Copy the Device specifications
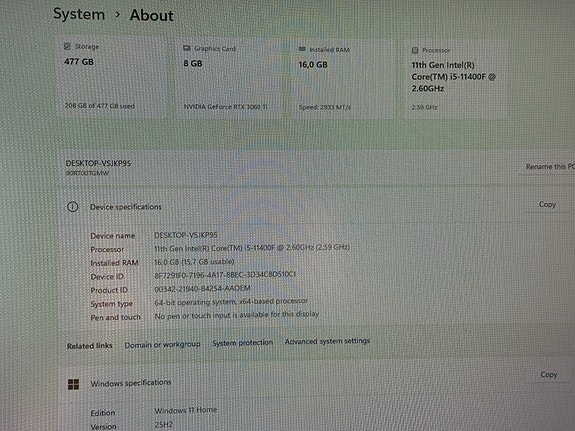This screenshot has width=575, height=431. pos(547,205)
